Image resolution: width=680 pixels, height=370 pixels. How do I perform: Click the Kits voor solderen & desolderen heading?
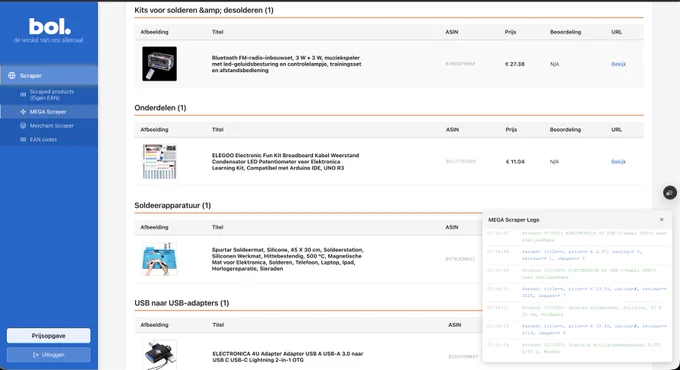[204, 10]
